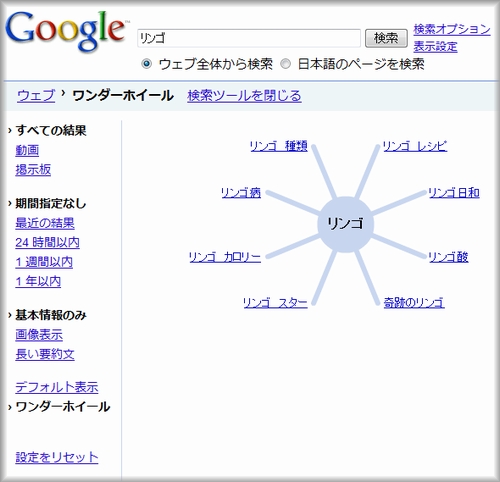Viewport: 500px width, 482px height.
Task: Select 日本語のページを検索 radio button
Action: point(285,63)
